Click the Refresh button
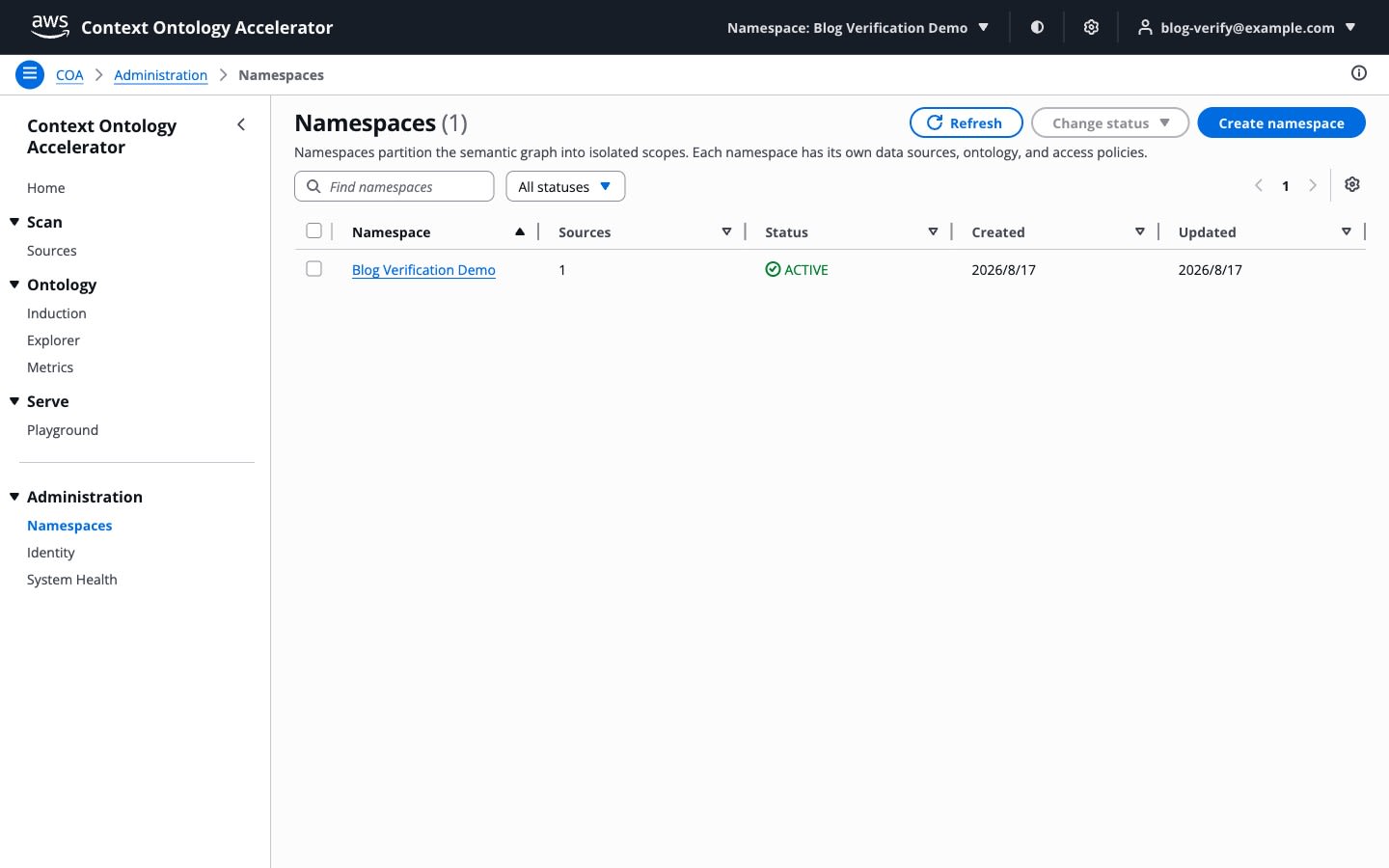This screenshot has width=1389, height=868. [967, 122]
